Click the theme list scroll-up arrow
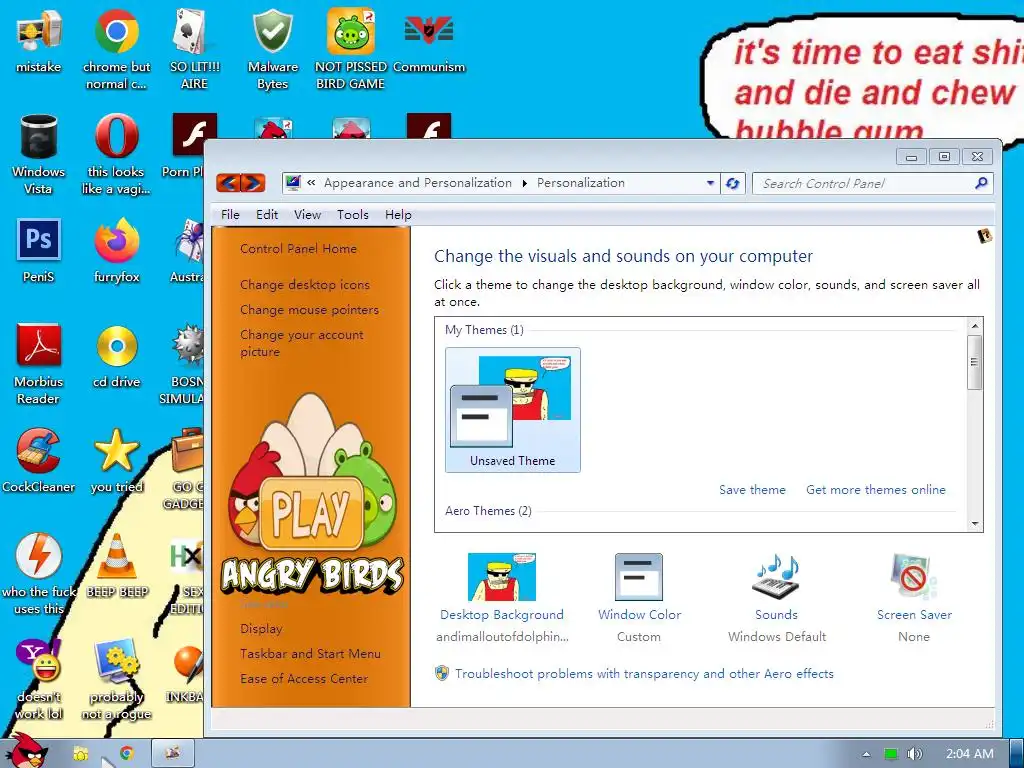The image size is (1024, 768). click(974, 326)
